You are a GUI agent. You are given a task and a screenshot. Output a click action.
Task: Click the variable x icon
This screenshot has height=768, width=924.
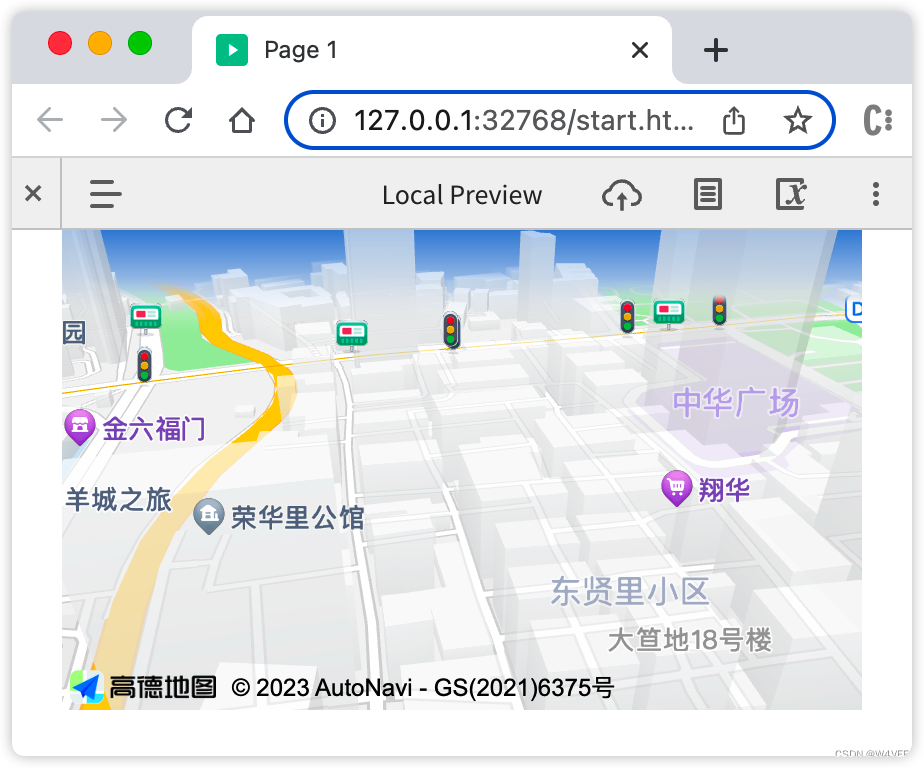(791, 194)
